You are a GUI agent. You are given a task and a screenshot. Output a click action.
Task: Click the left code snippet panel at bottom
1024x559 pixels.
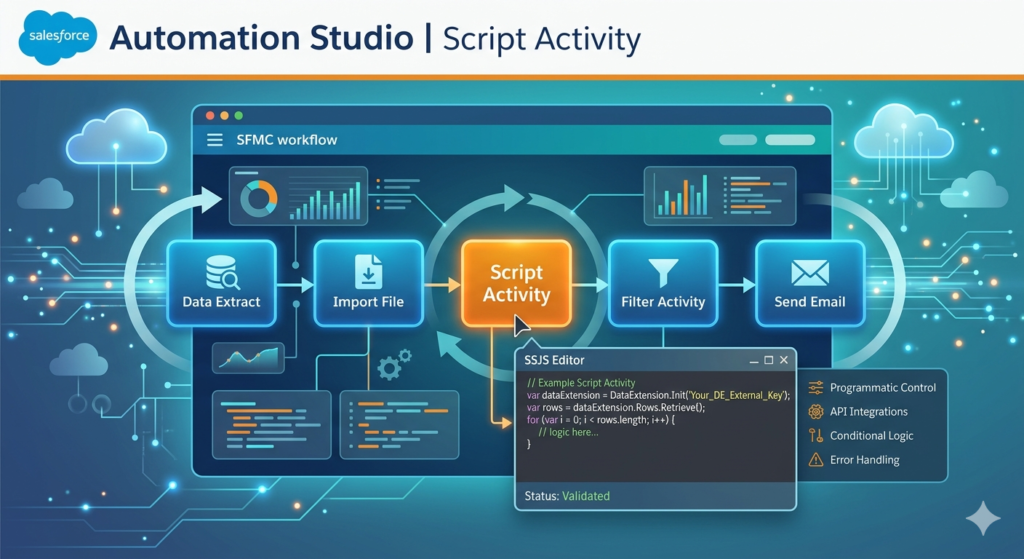pyautogui.click(x=272, y=425)
